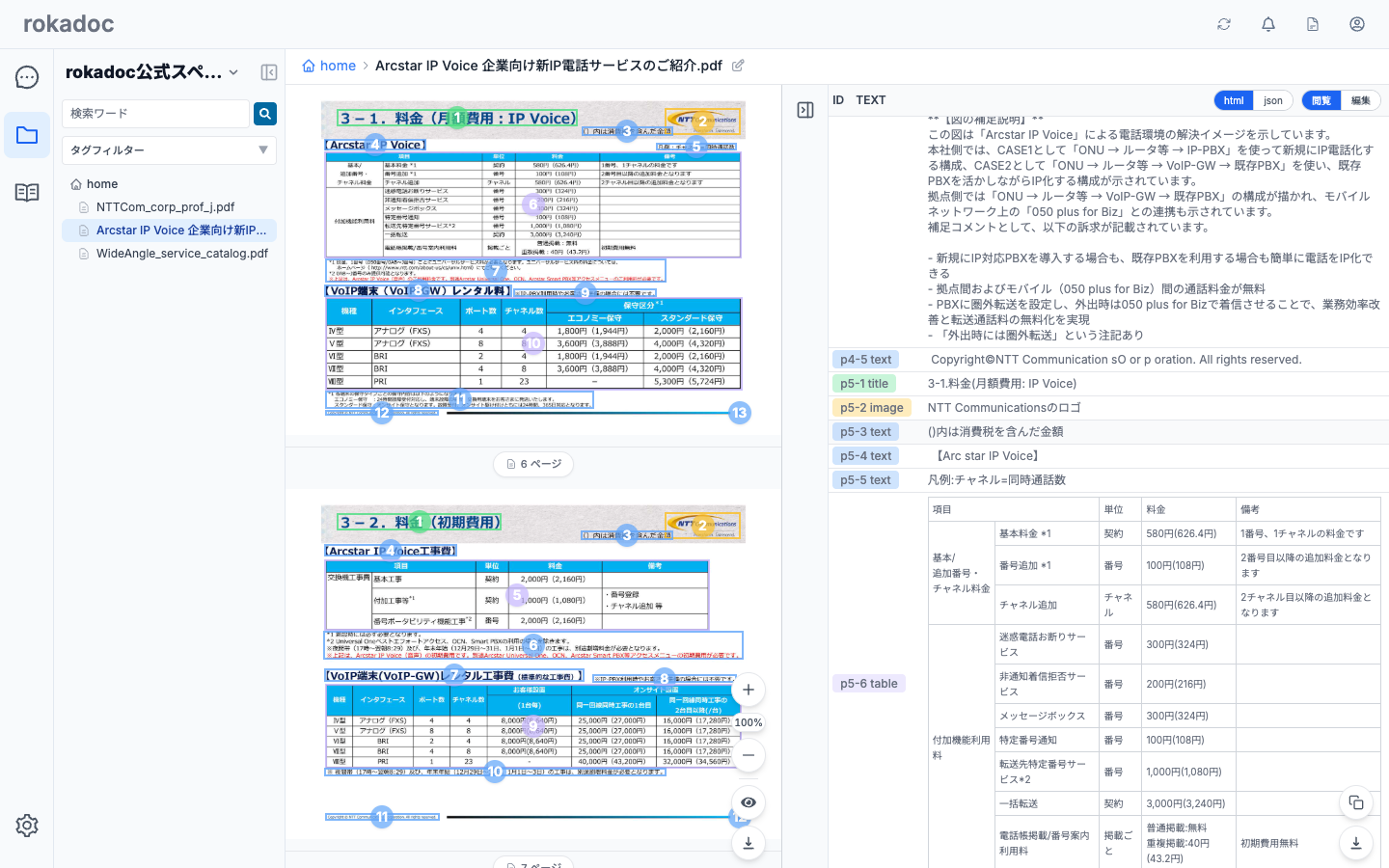Image resolution: width=1389 pixels, height=868 pixels.
Task: Open the book/glossary sidebar icon
Action: (x=27, y=192)
